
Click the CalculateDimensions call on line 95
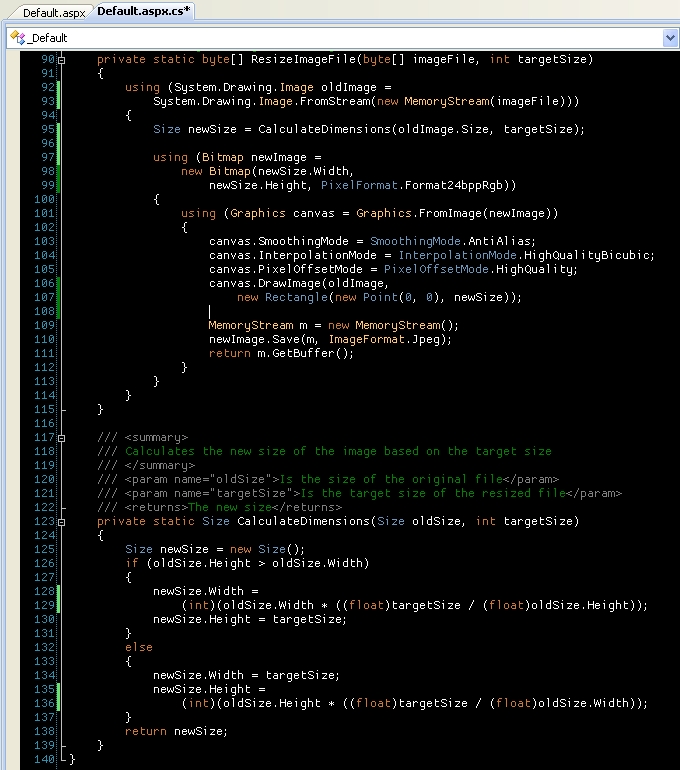click(325, 129)
